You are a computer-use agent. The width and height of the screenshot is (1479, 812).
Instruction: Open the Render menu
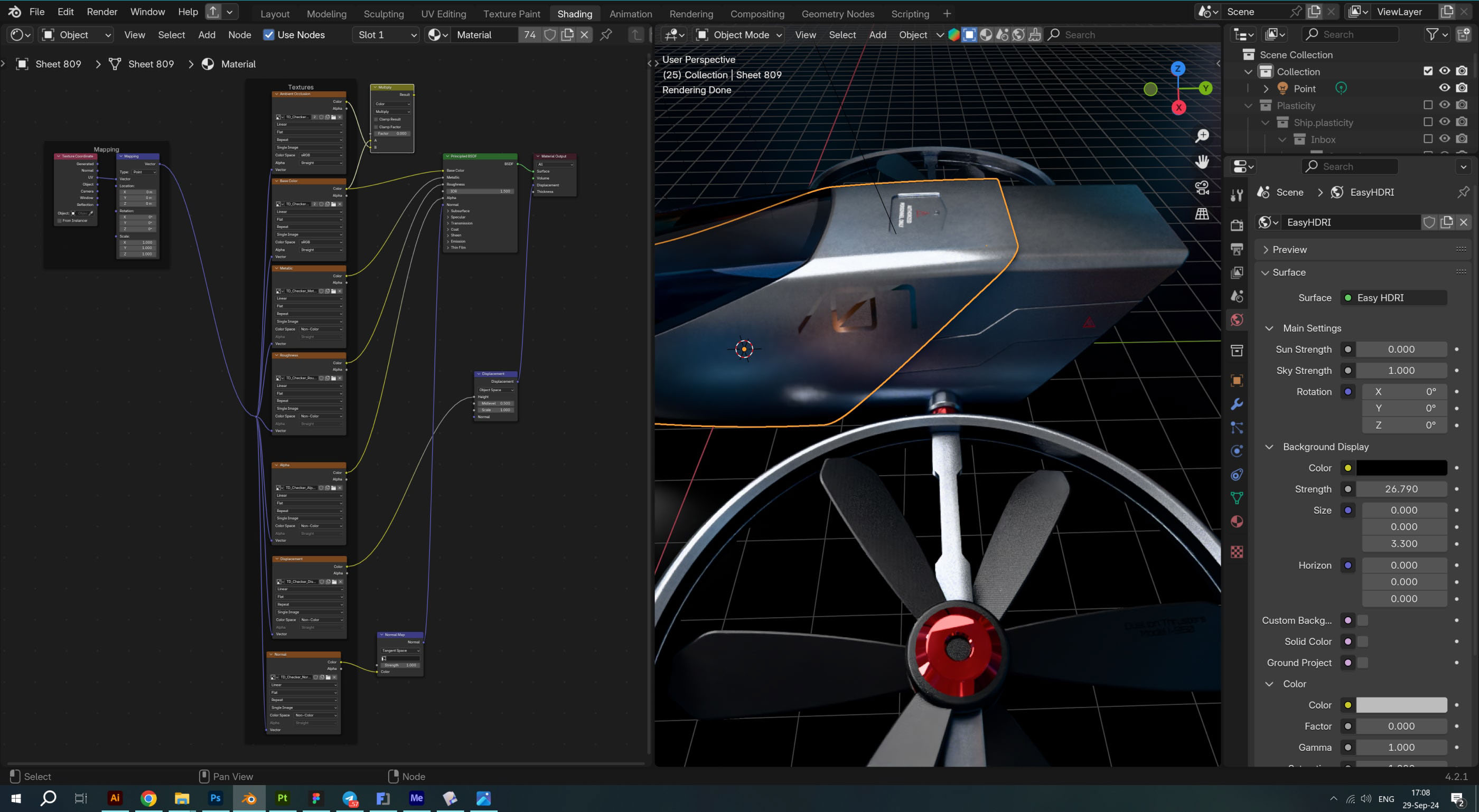[x=101, y=12]
